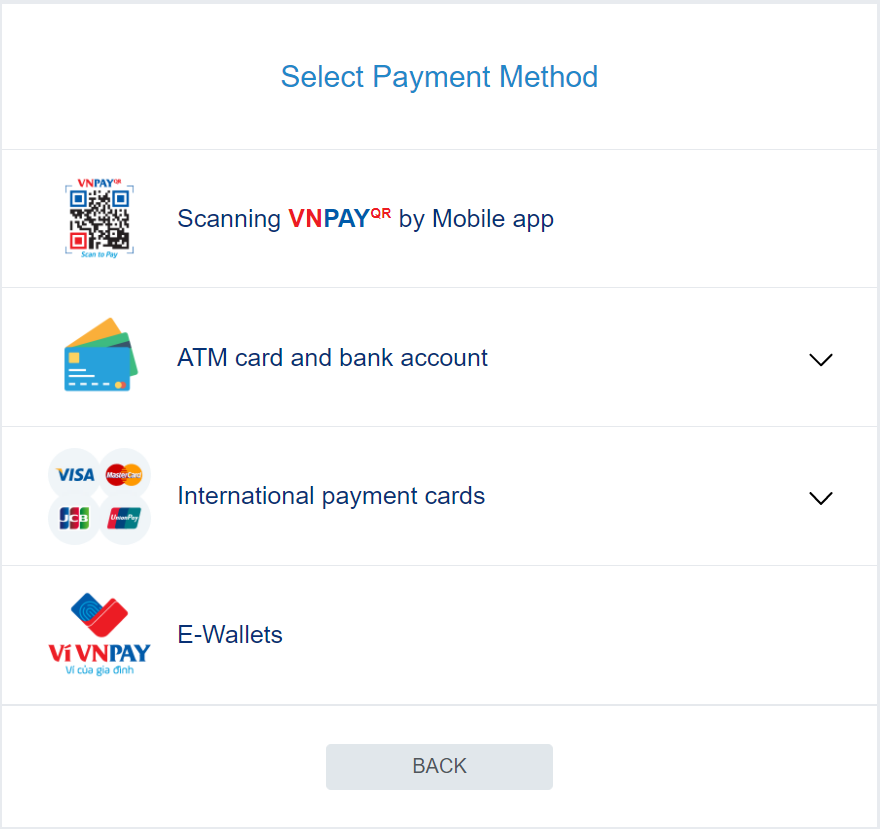Click the 'by Mobile app' text
The width and height of the screenshot is (880, 829).
[x=476, y=219]
